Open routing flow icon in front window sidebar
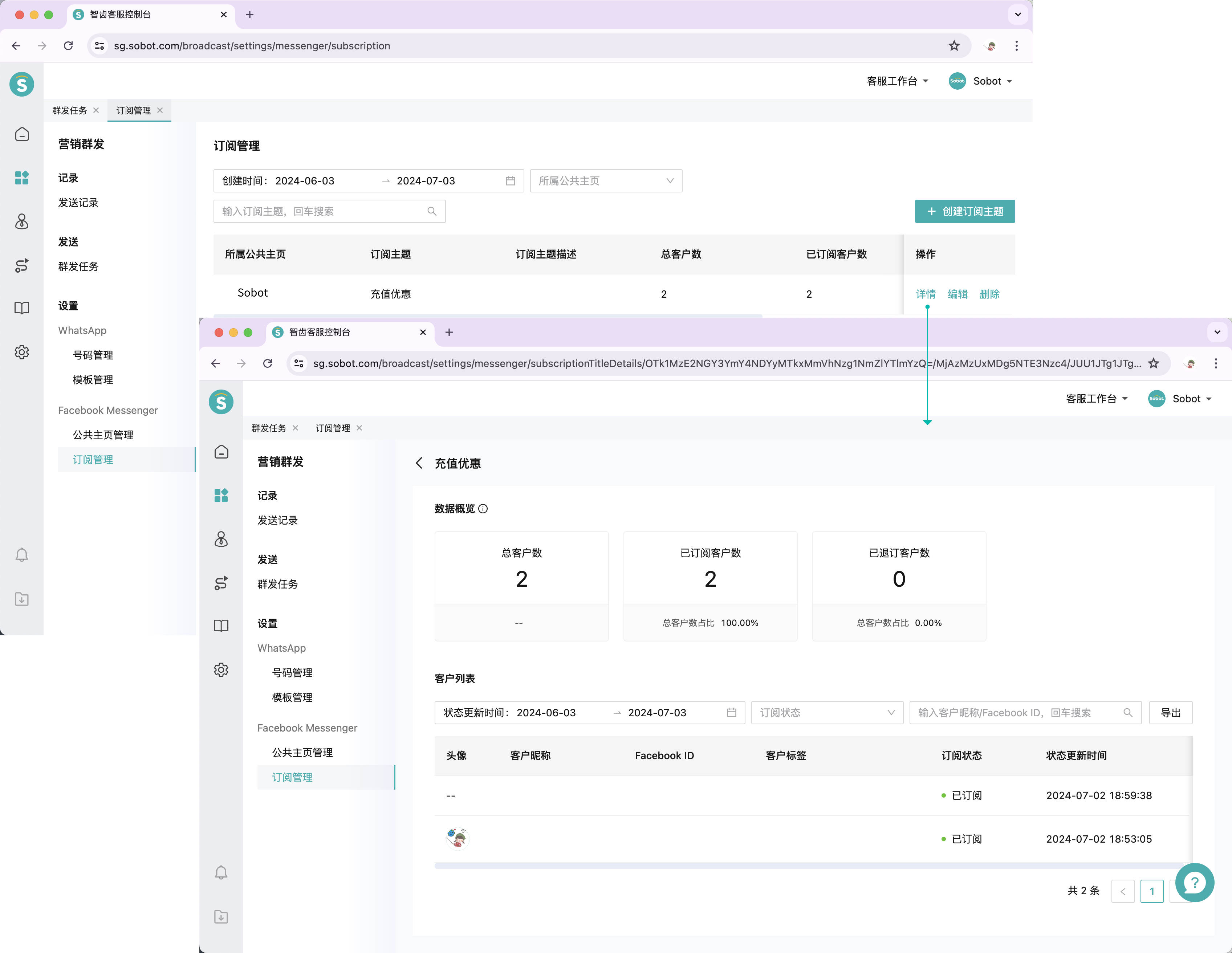This screenshot has height=953, width=1232. (221, 583)
